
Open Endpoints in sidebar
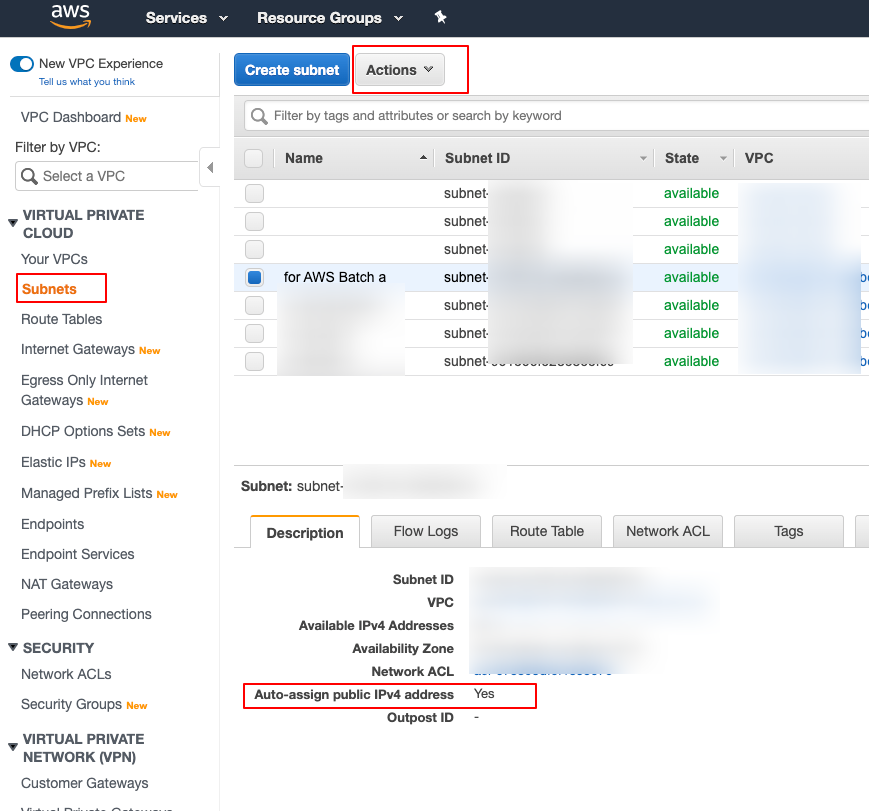53,524
